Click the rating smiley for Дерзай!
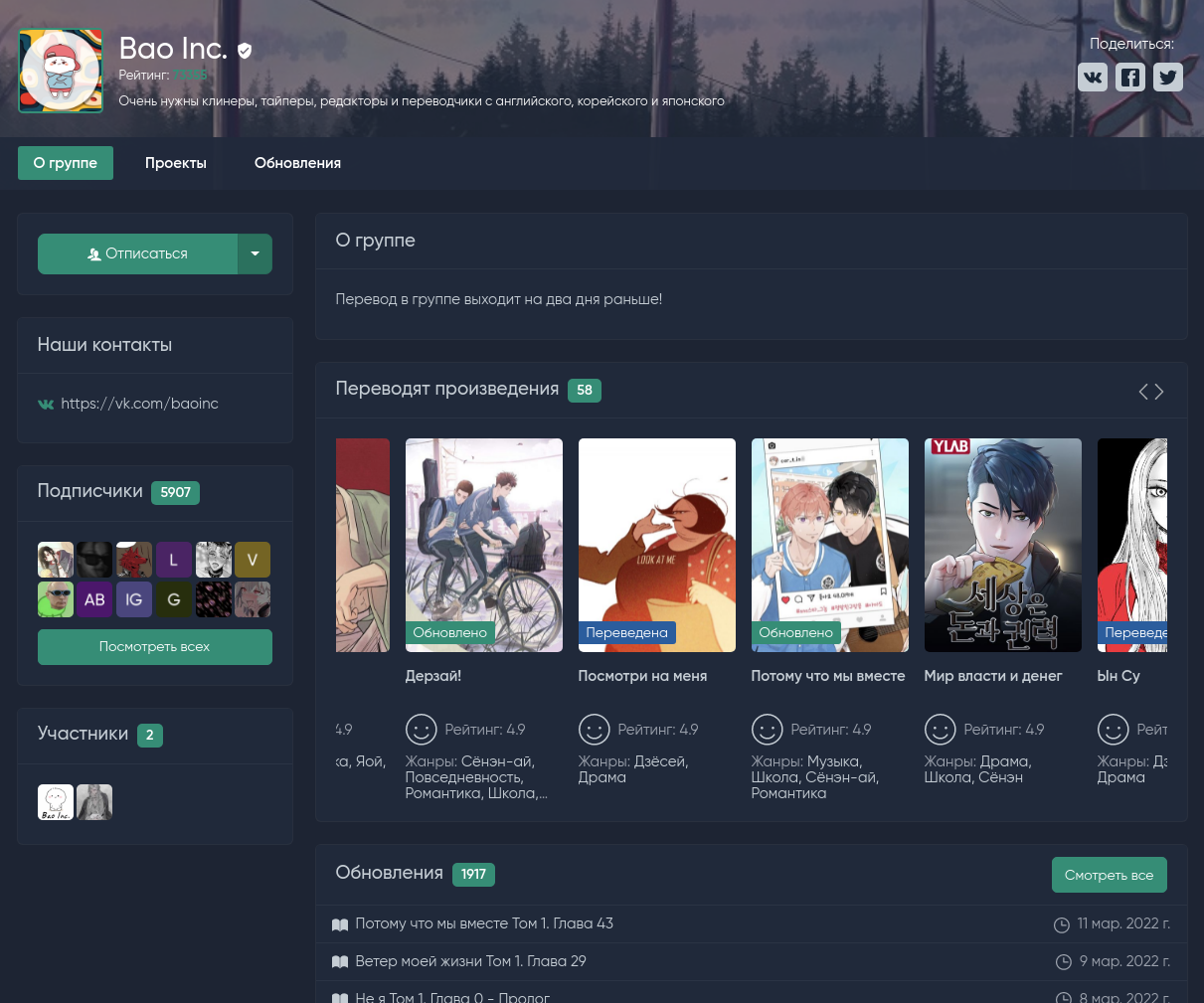Viewport: 1204px width, 1003px height. click(x=422, y=730)
